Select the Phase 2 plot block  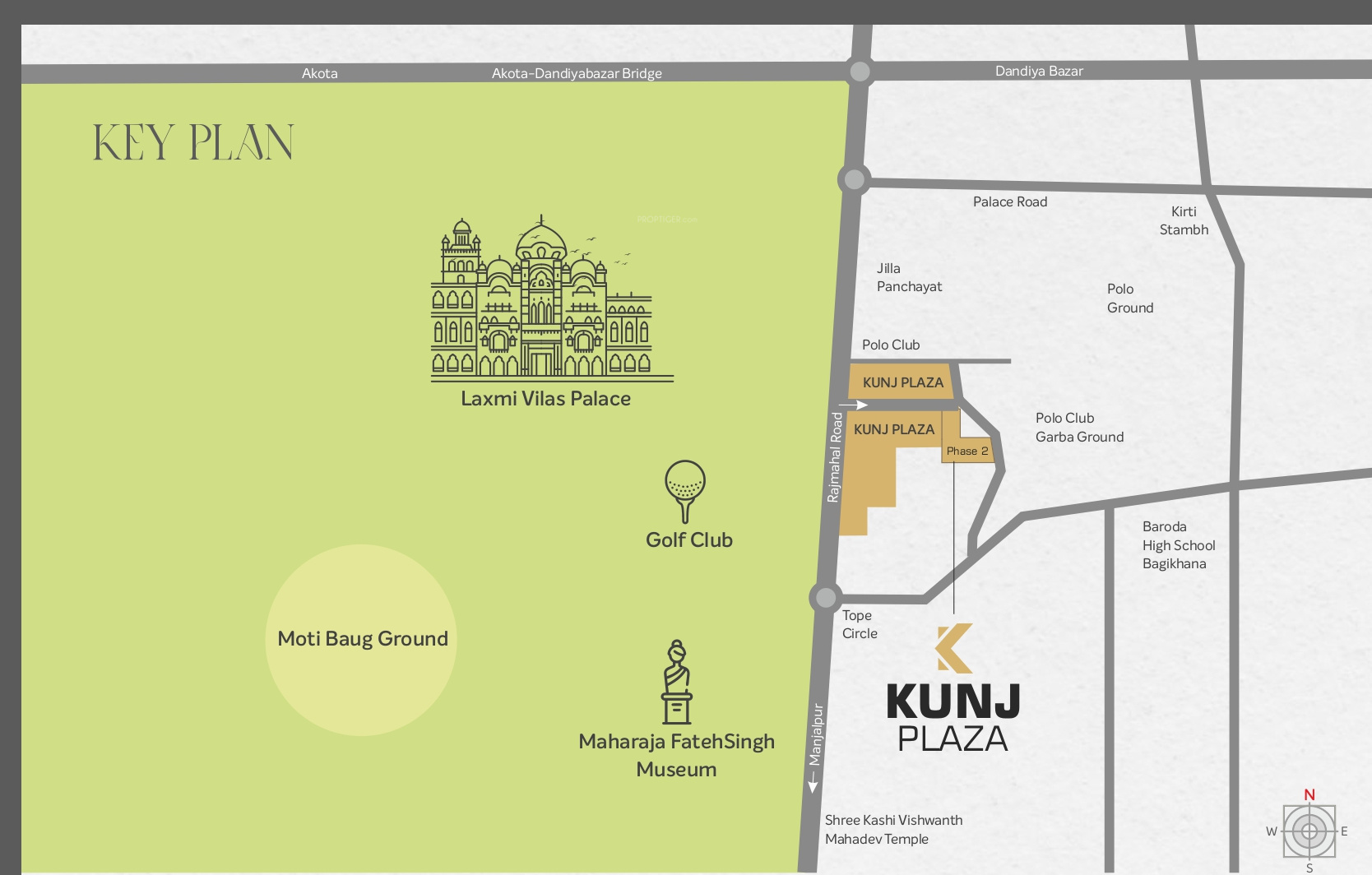(x=967, y=451)
